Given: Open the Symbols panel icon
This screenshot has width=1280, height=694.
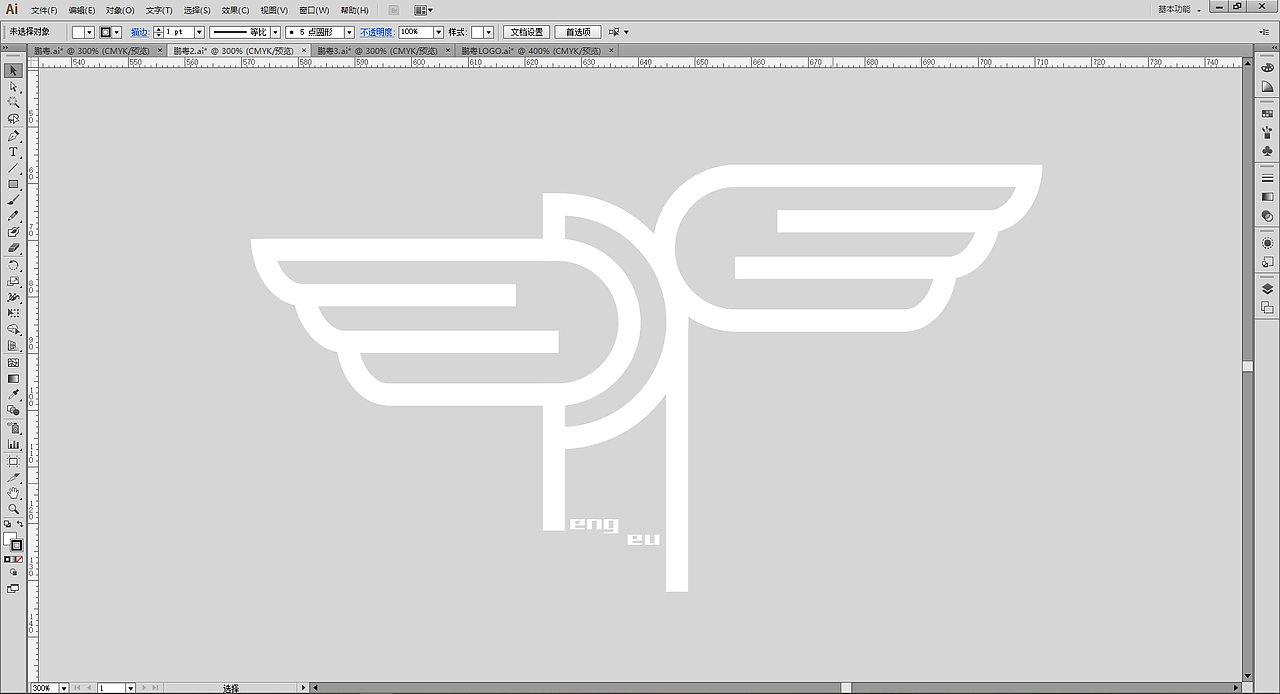Looking at the screenshot, I should (x=1267, y=151).
